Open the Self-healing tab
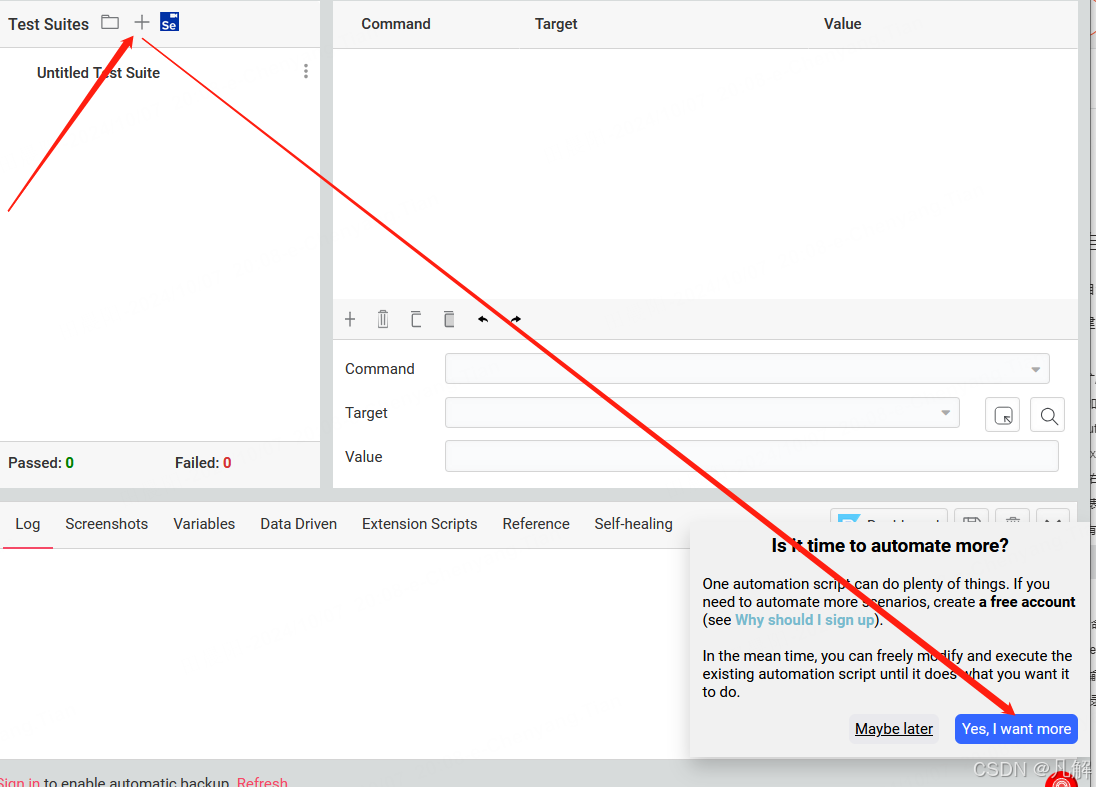 pos(634,524)
